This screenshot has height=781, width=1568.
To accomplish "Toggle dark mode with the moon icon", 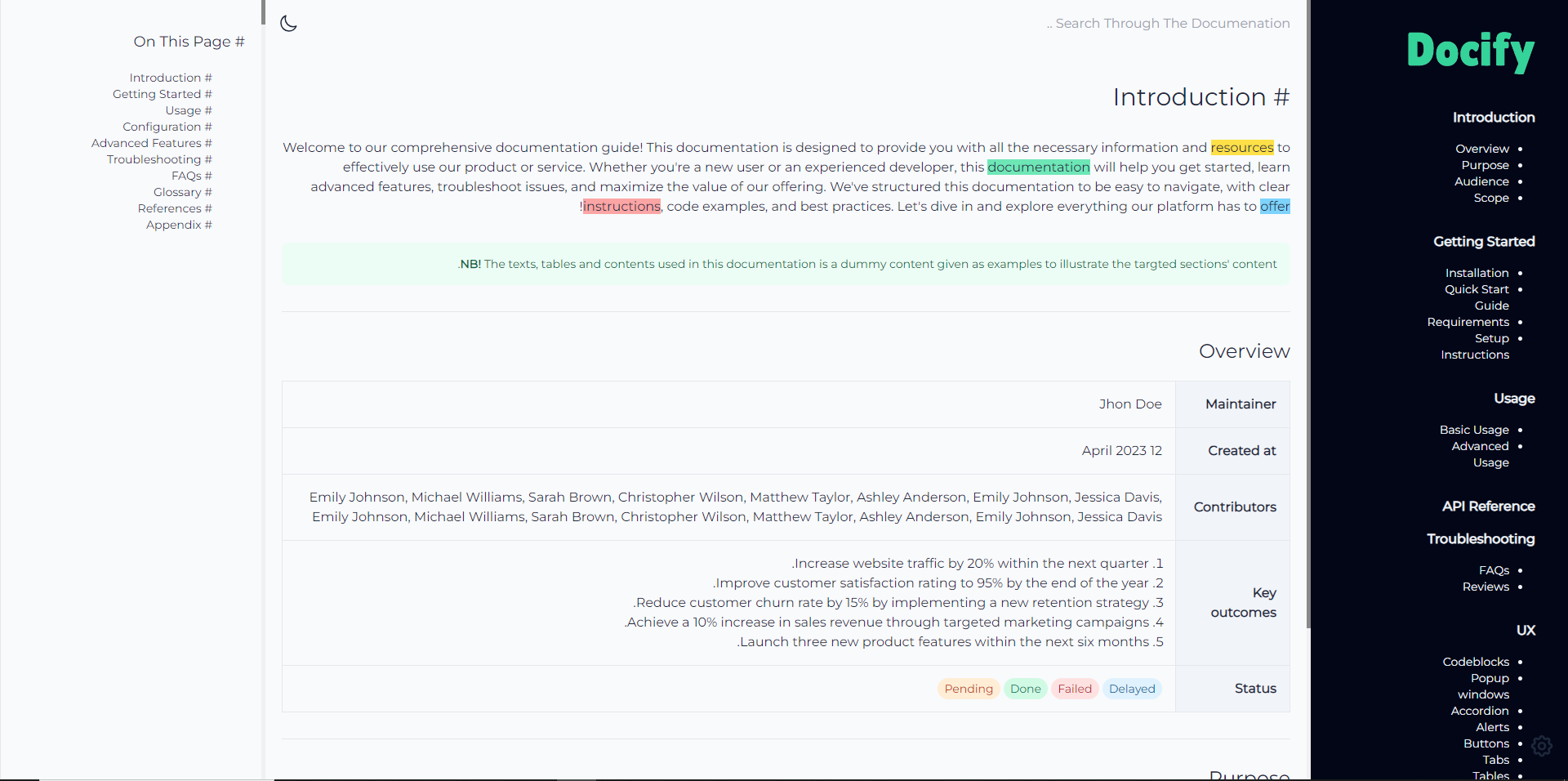I will (289, 23).
